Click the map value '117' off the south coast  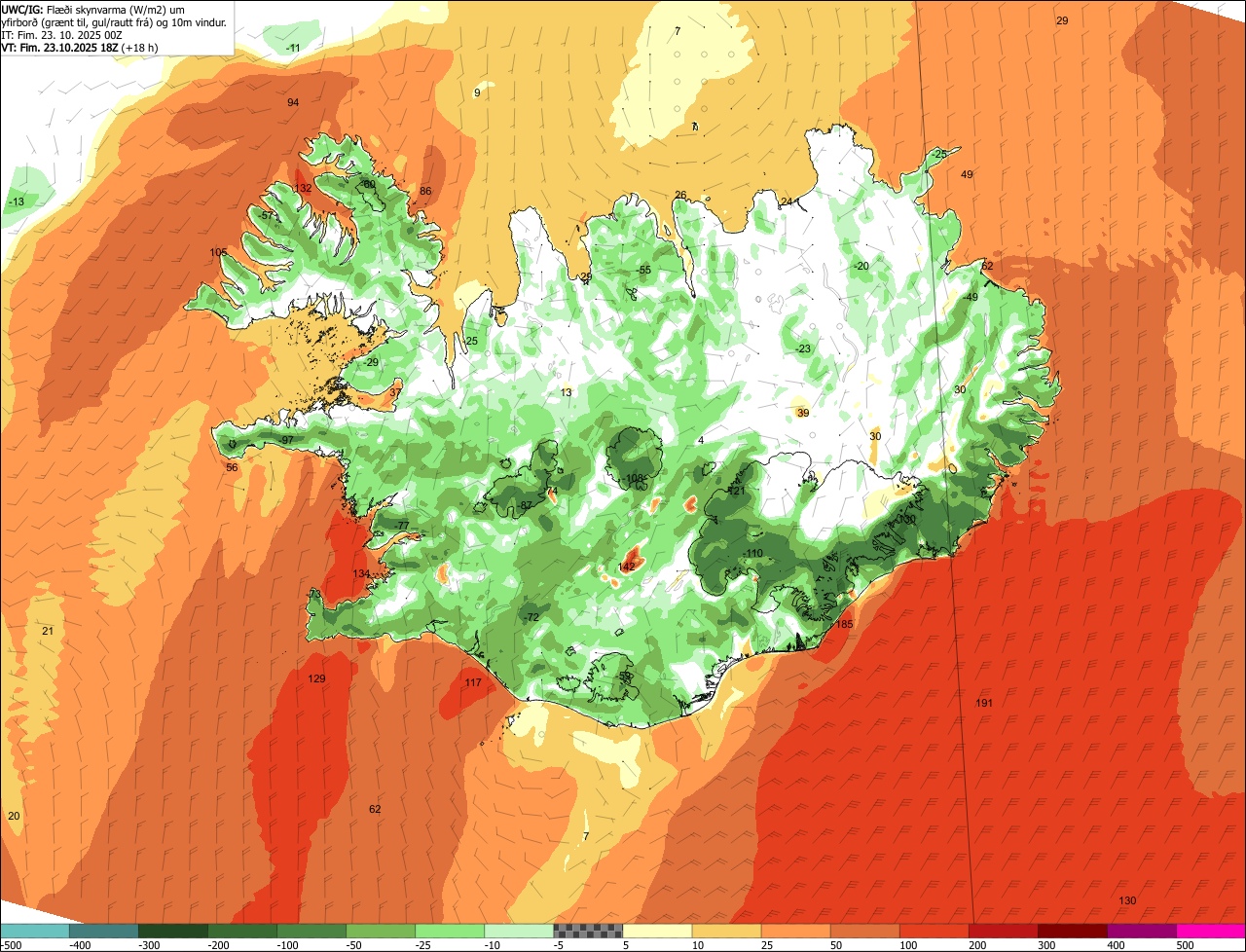pos(473,682)
